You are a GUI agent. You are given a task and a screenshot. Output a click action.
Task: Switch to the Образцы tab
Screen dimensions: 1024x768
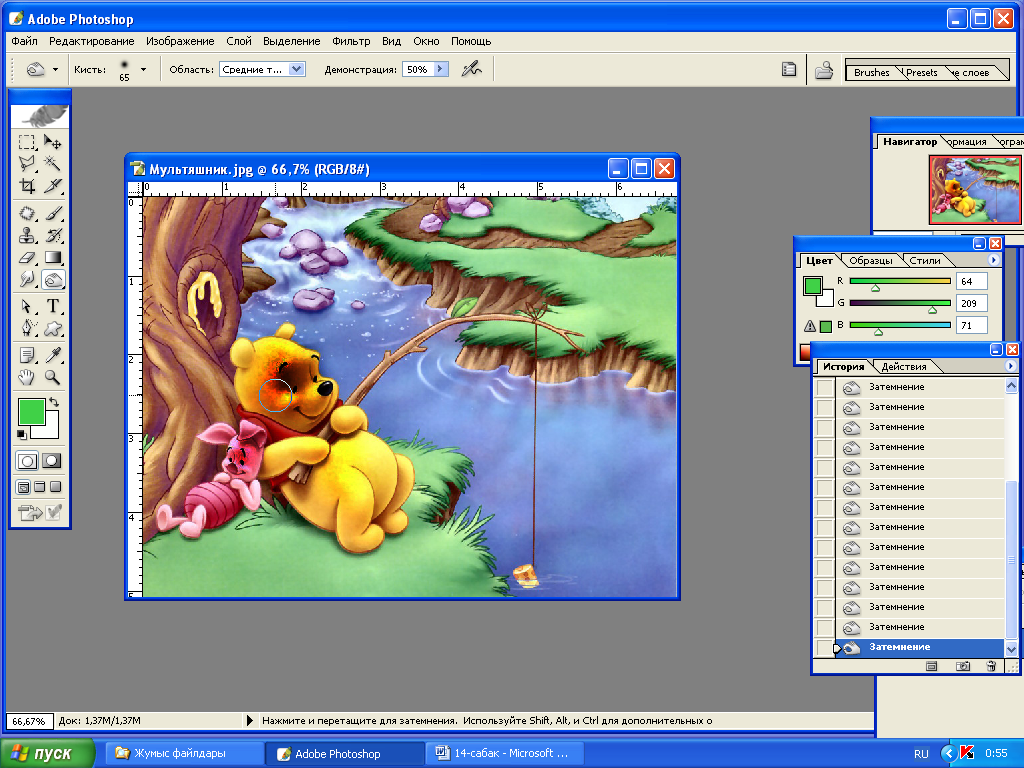tap(871, 261)
